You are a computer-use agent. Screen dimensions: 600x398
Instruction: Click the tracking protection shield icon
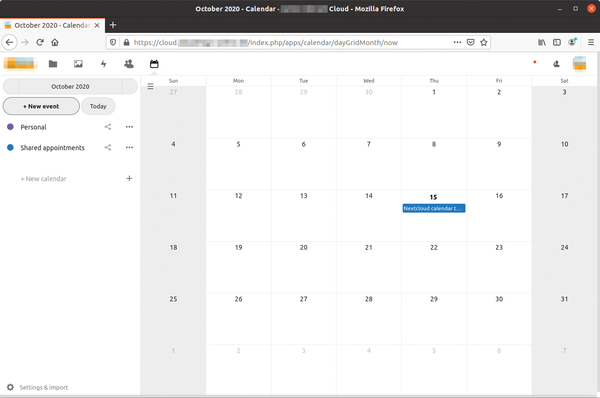113,42
